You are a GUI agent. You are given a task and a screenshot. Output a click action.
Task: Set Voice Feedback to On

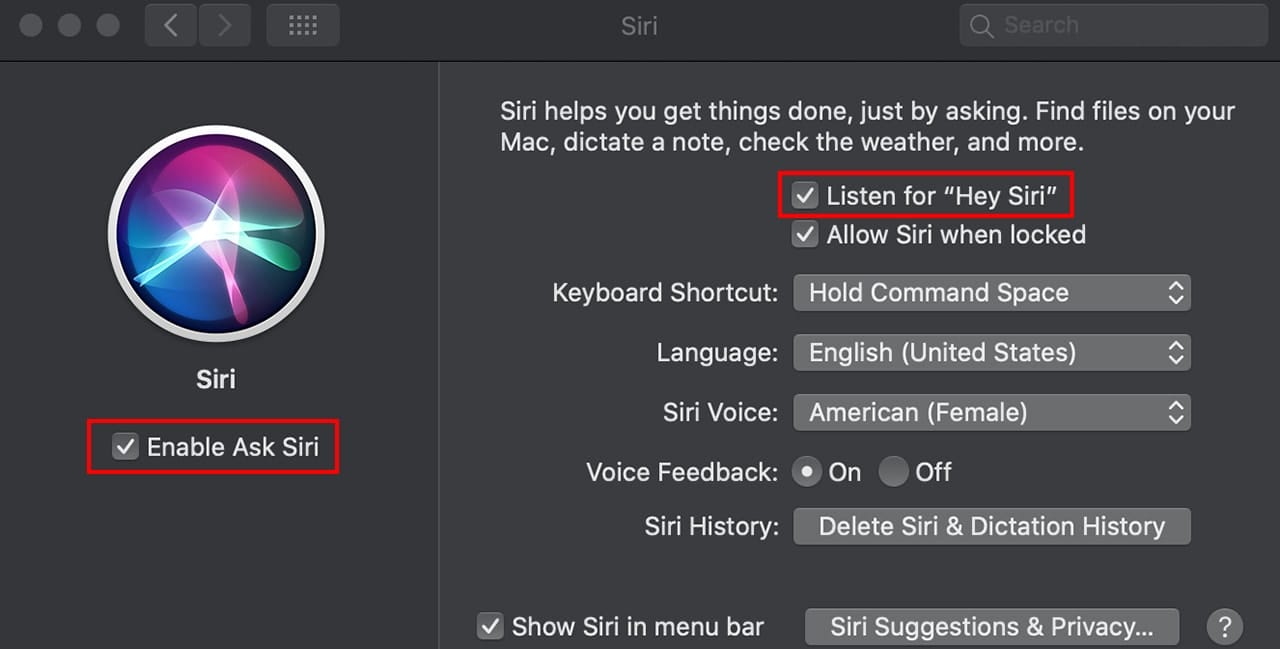pyautogui.click(x=807, y=472)
